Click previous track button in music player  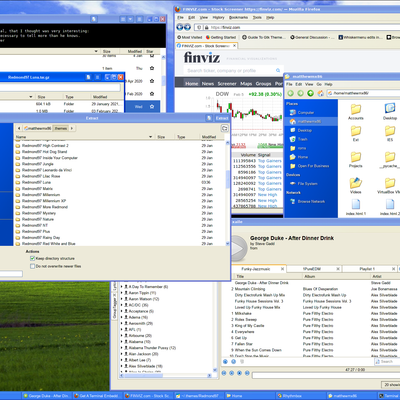coord(224,373)
